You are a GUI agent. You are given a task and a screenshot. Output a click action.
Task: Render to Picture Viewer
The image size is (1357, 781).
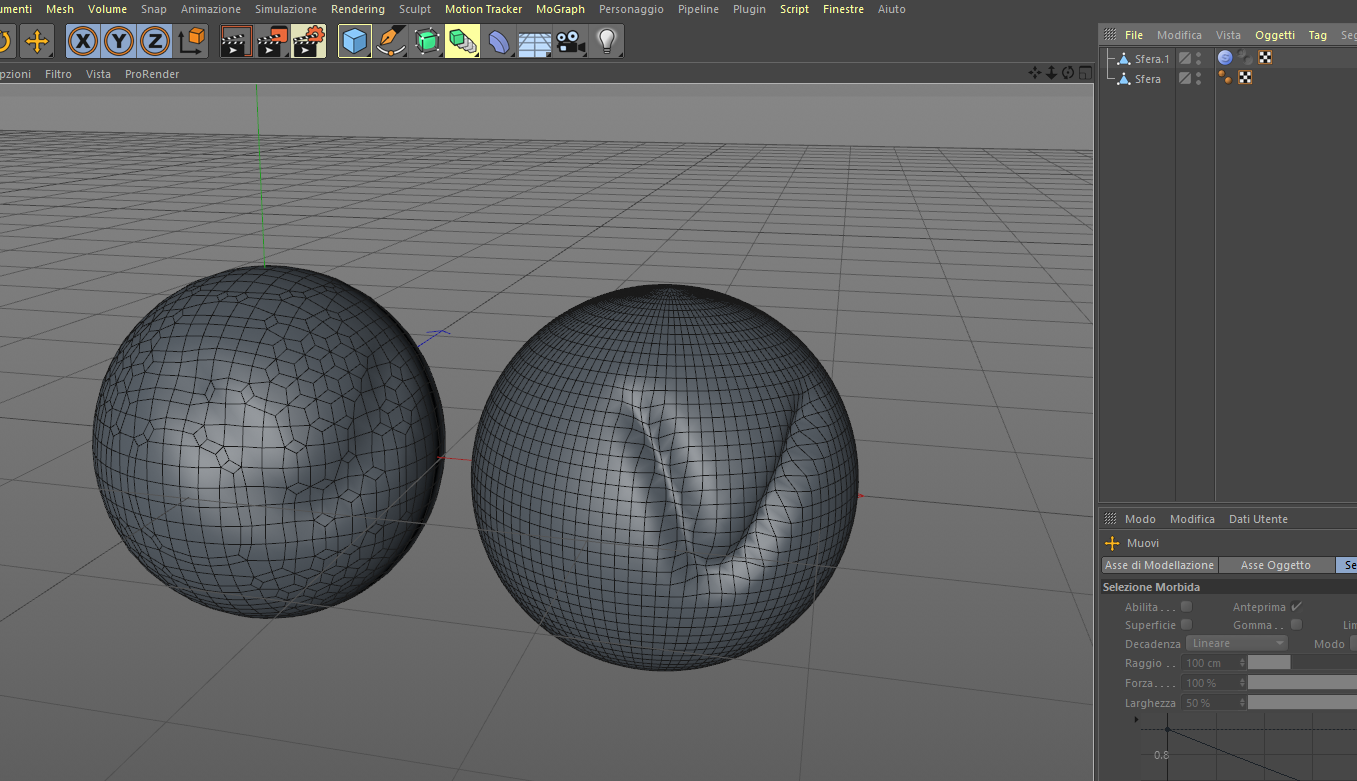[x=272, y=41]
